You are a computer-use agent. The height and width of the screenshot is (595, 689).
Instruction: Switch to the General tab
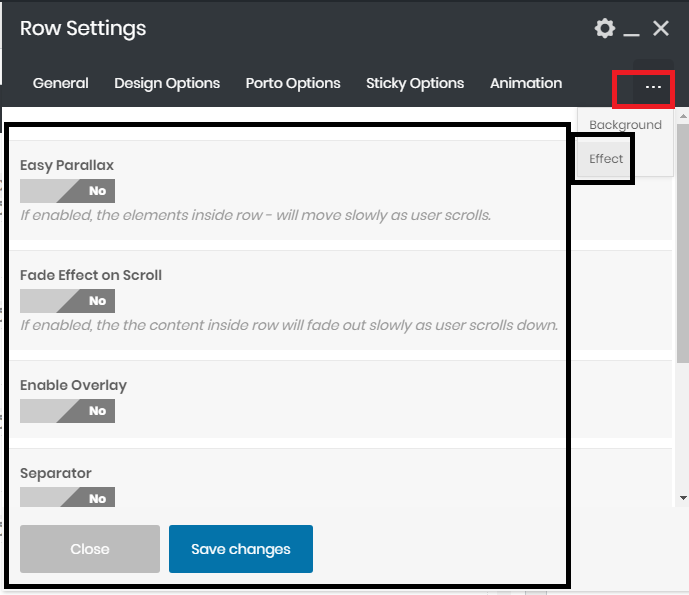[x=61, y=83]
